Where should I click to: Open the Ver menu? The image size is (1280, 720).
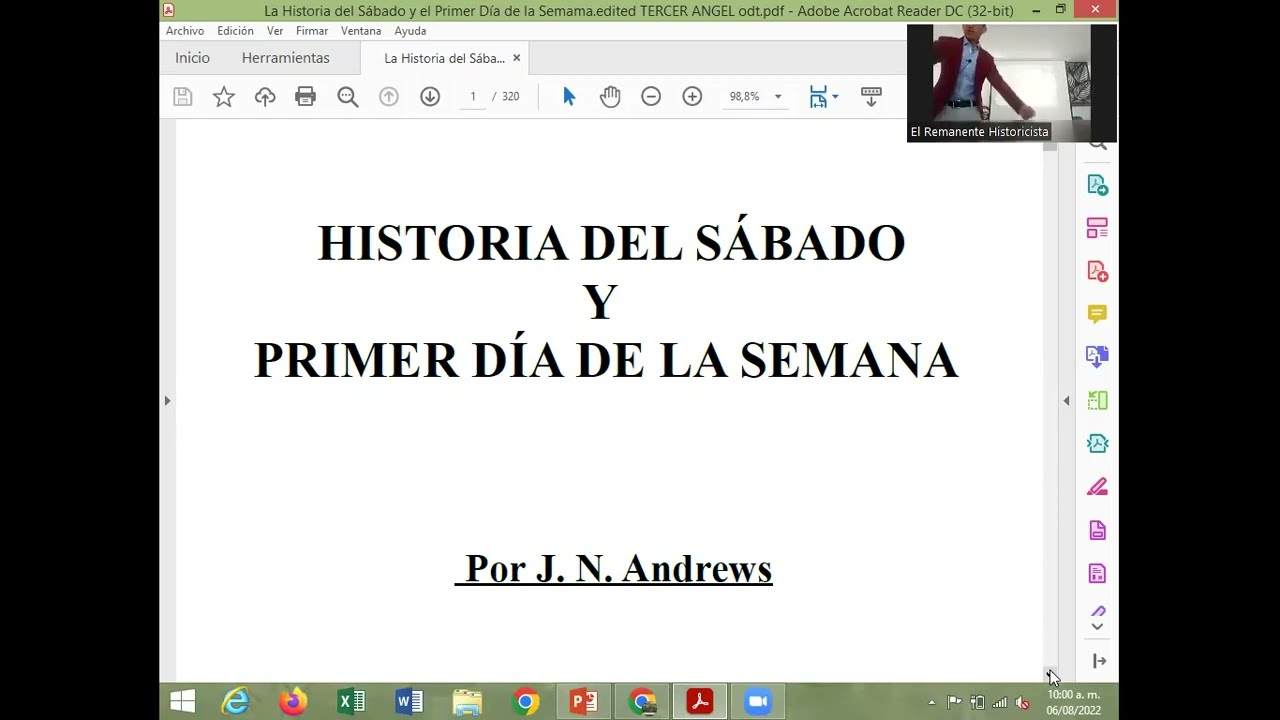[275, 31]
